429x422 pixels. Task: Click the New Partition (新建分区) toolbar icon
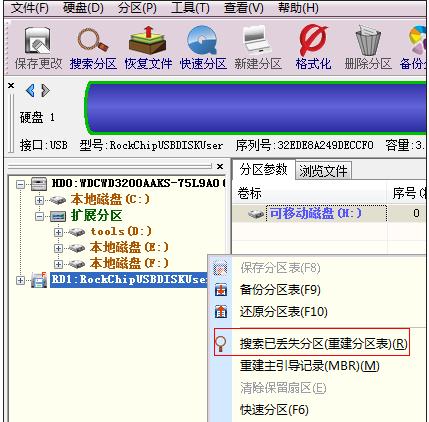pos(257,41)
